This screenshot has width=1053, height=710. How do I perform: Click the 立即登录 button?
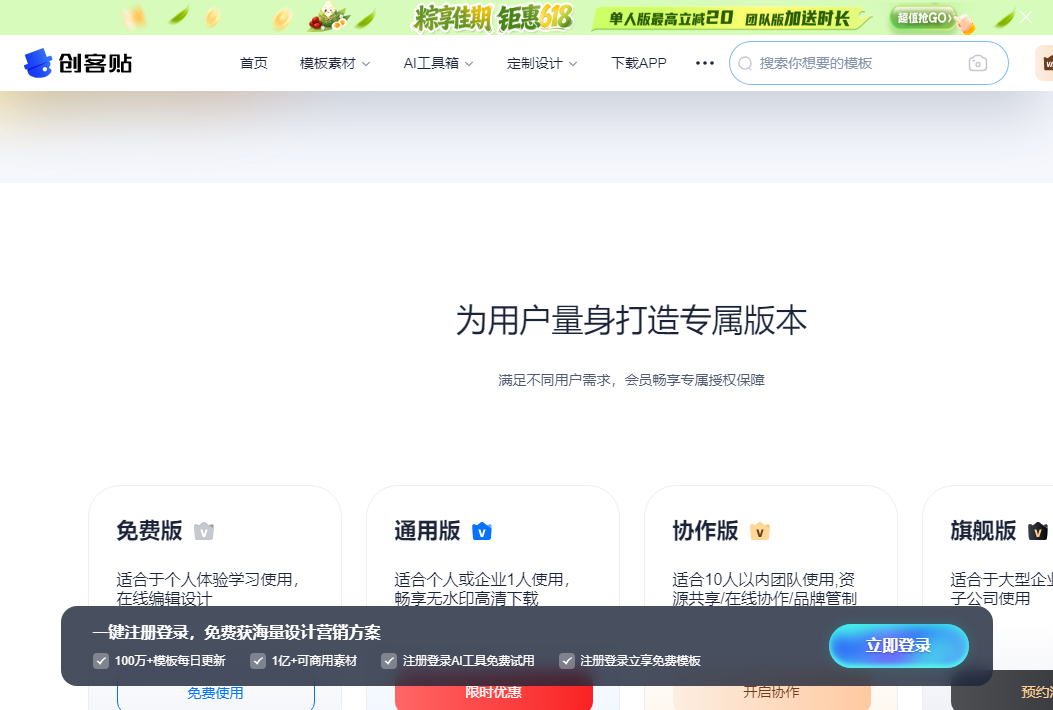(899, 646)
